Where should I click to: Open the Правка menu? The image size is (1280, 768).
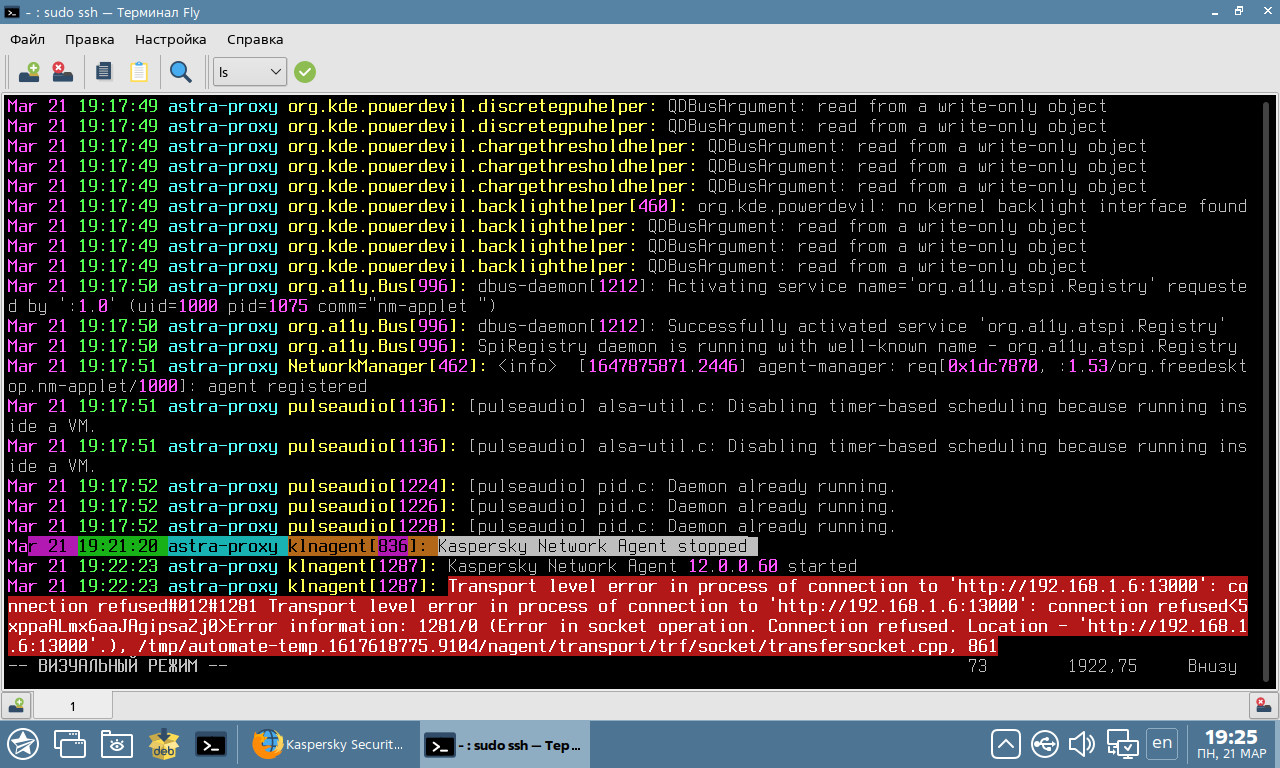point(90,39)
